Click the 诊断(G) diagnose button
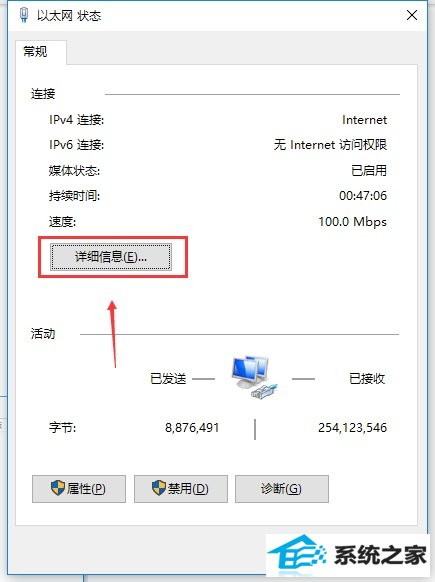435x582 pixels. (x=282, y=489)
